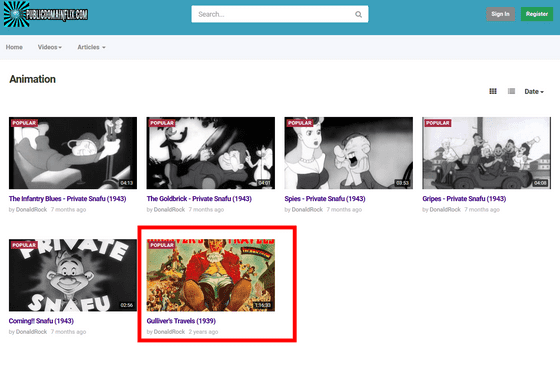Click the Popular badge on Gripes thumbnail
Viewport: 560px width, 374px height.
[x=438, y=123]
